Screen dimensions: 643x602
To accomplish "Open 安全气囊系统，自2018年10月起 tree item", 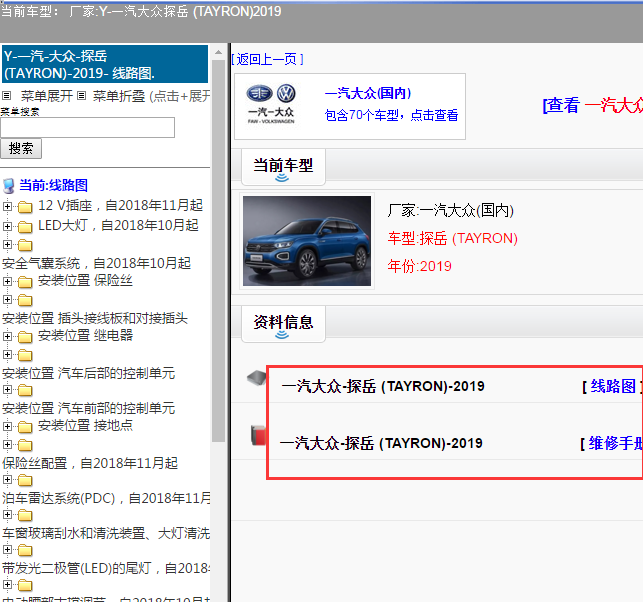I will click(96, 263).
